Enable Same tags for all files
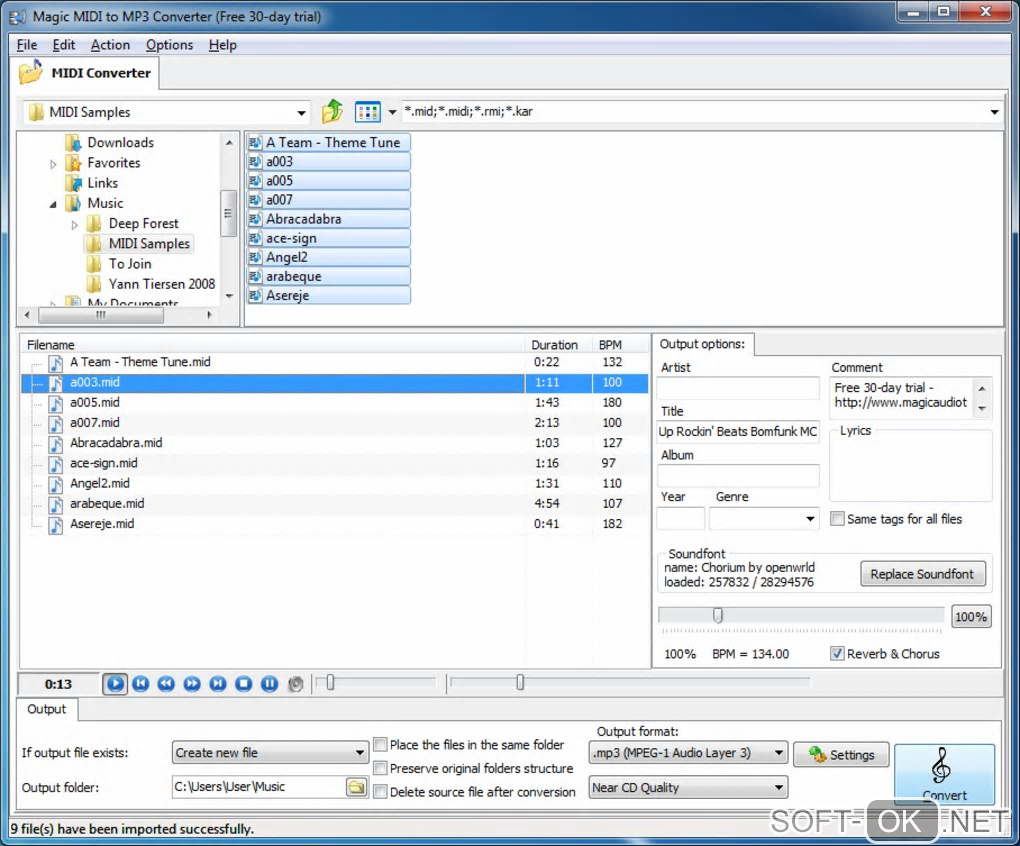The height and width of the screenshot is (846, 1020). pos(838,519)
